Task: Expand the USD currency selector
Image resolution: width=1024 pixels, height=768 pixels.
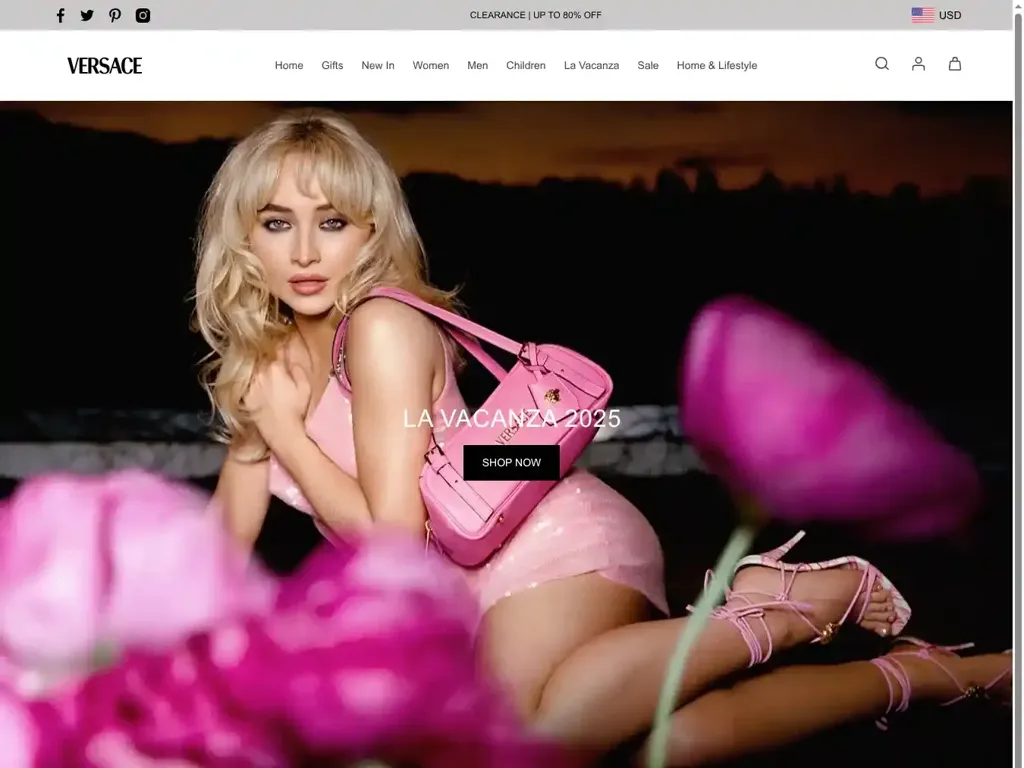Action: pyautogui.click(x=950, y=15)
